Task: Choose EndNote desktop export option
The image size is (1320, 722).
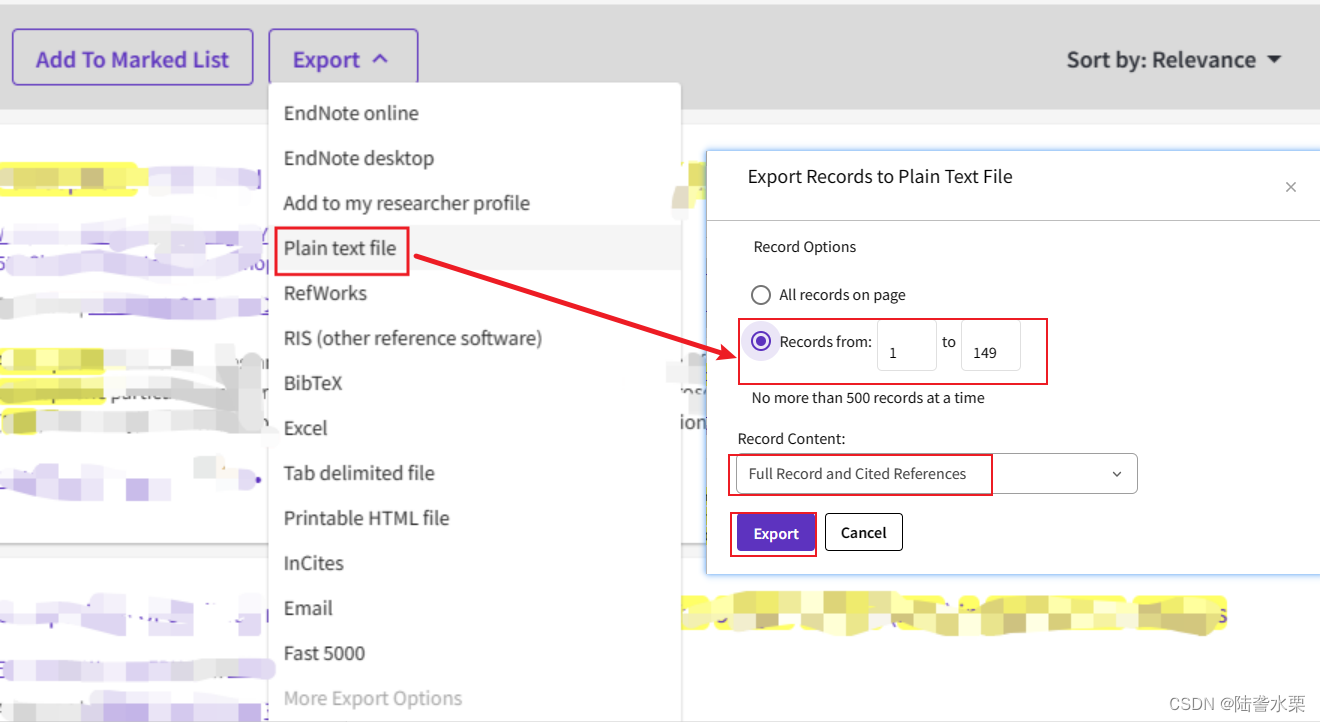Action: pyautogui.click(x=474, y=158)
